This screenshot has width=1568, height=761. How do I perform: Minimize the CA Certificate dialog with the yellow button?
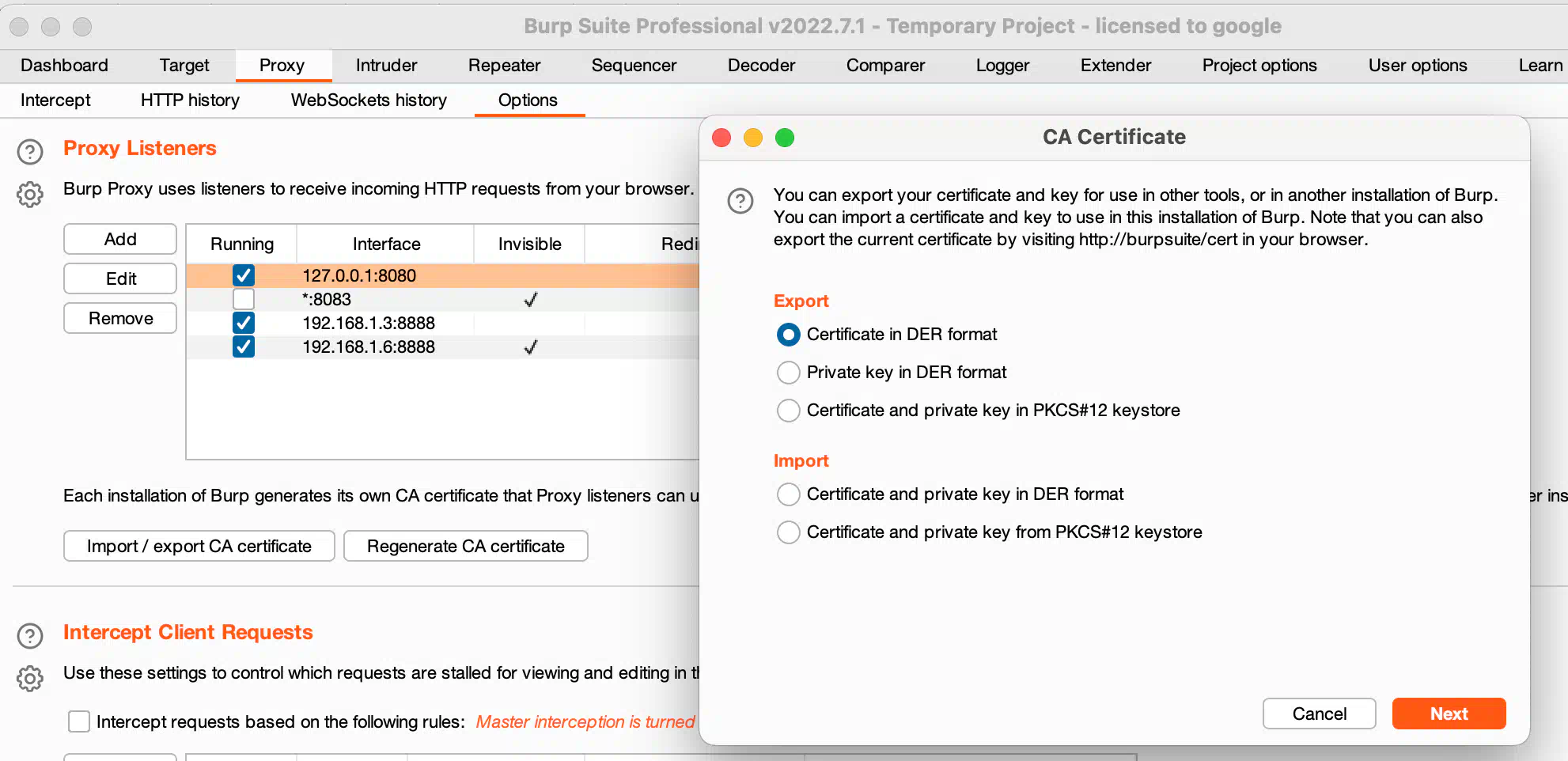click(753, 138)
